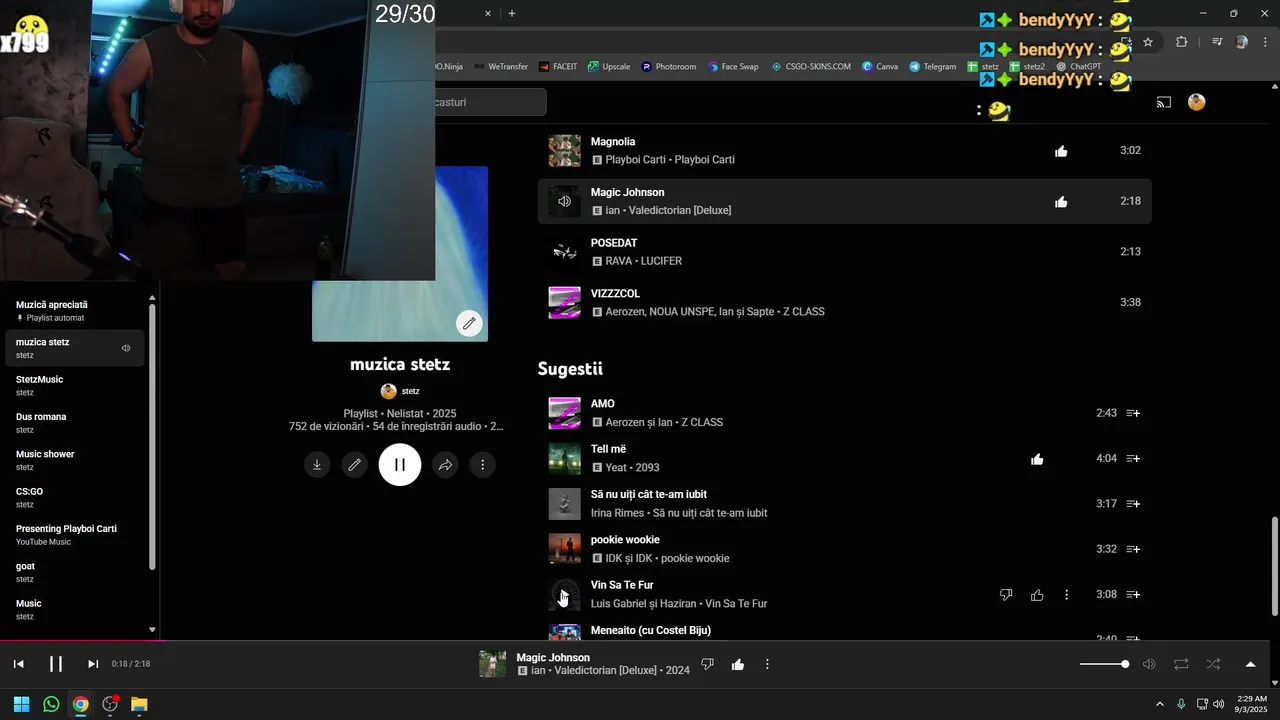Play the POSEDAT track thumbnail
The image size is (1280, 720).
click(565, 252)
